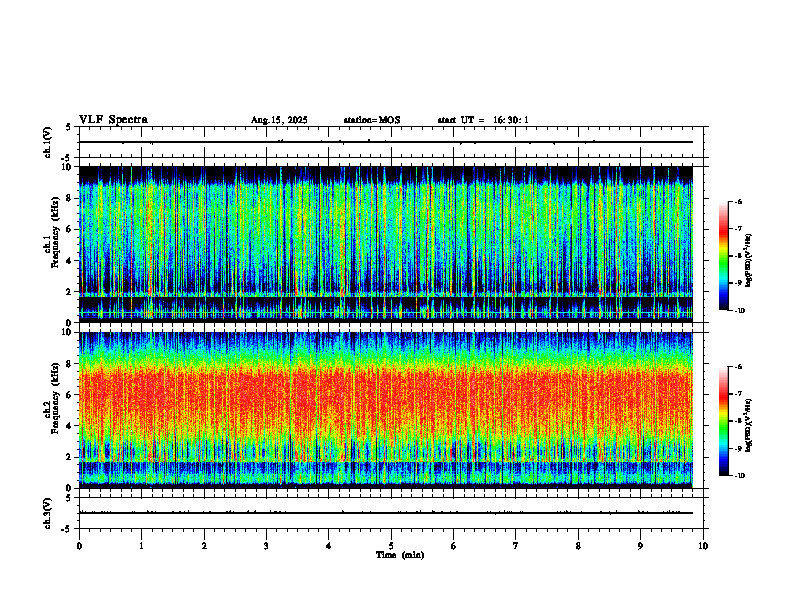Click time axis tick label "9"
Screen dimensions: 792x612
coord(640,546)
